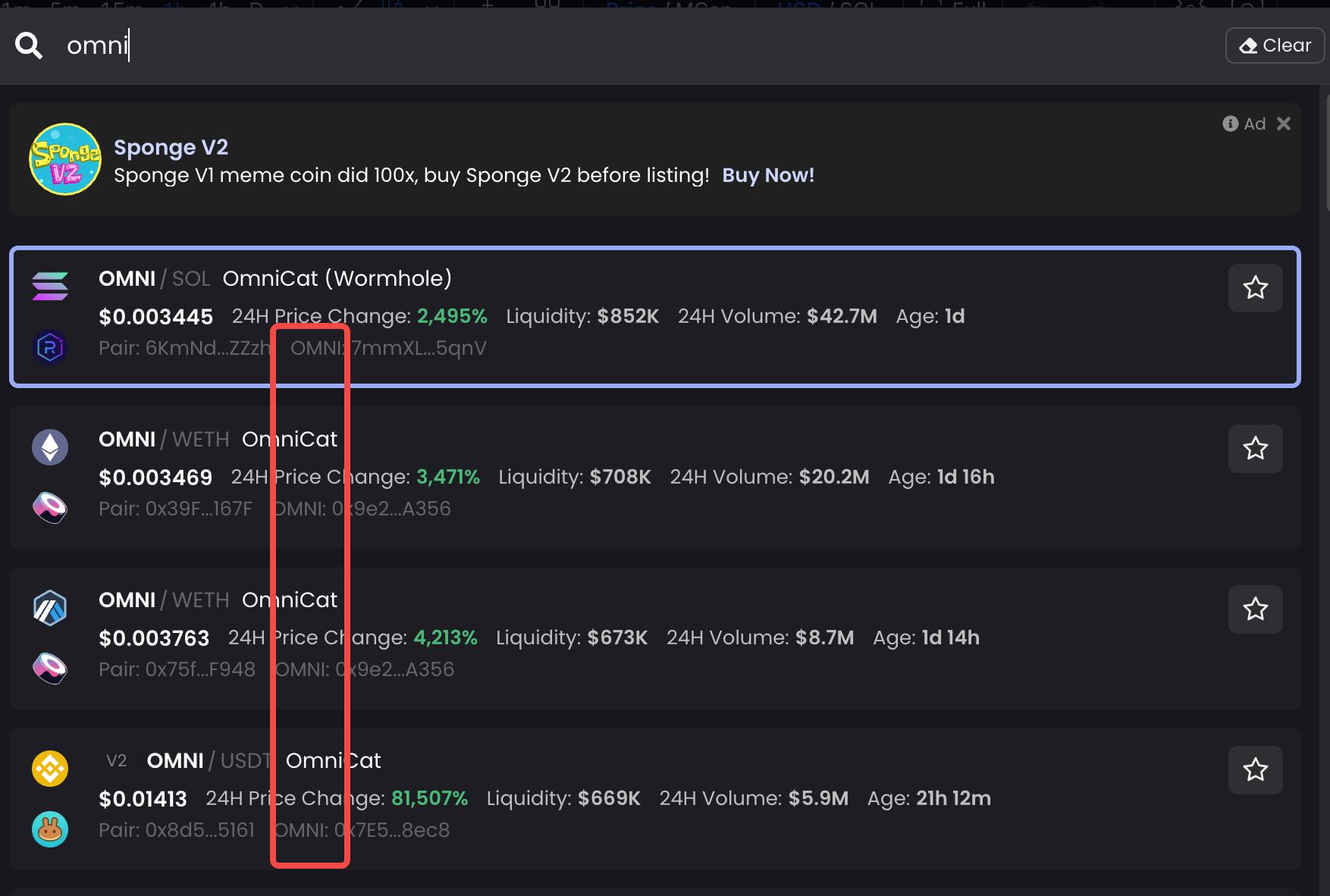Click the PancakeSwap bunny icon

50,829
